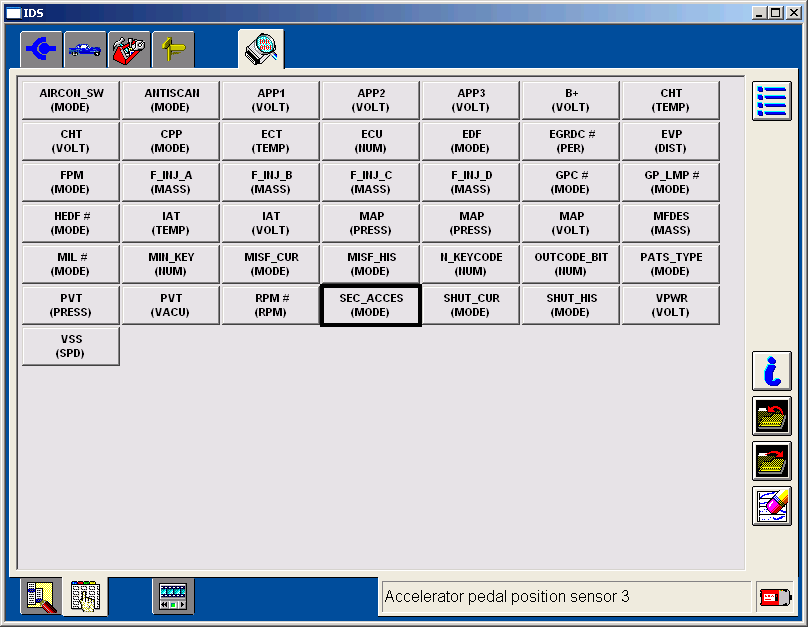This screenshot has width=808, height=627.
Task: Click the blue information icon
Action: 771,371
